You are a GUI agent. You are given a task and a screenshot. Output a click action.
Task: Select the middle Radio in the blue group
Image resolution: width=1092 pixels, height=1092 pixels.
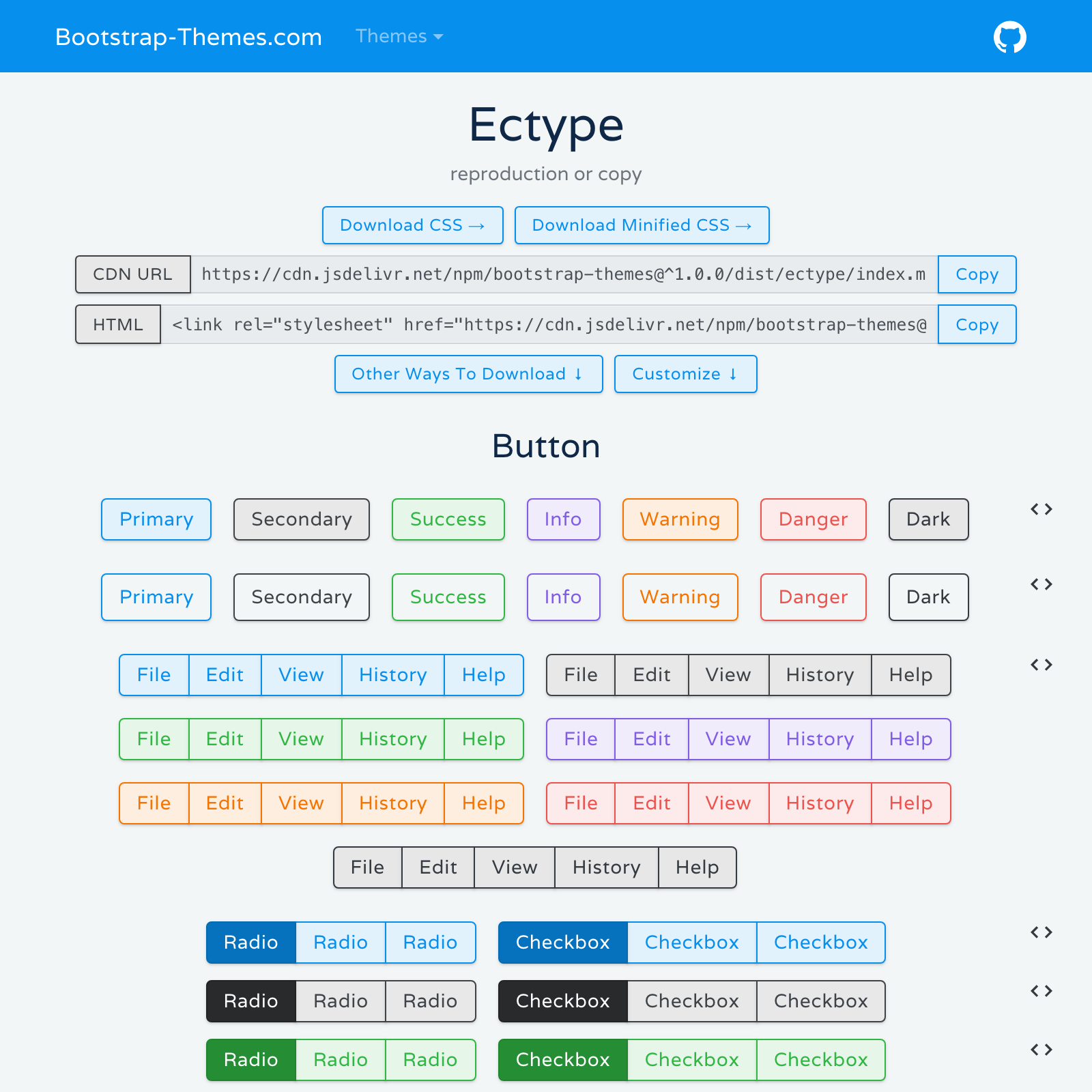tap(341, 943)
